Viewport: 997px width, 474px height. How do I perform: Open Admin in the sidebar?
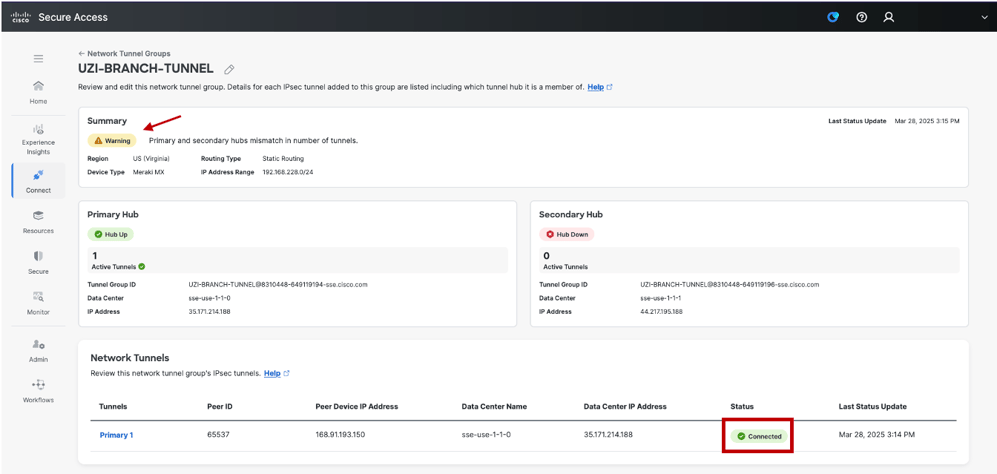click(x=38, y=350)
